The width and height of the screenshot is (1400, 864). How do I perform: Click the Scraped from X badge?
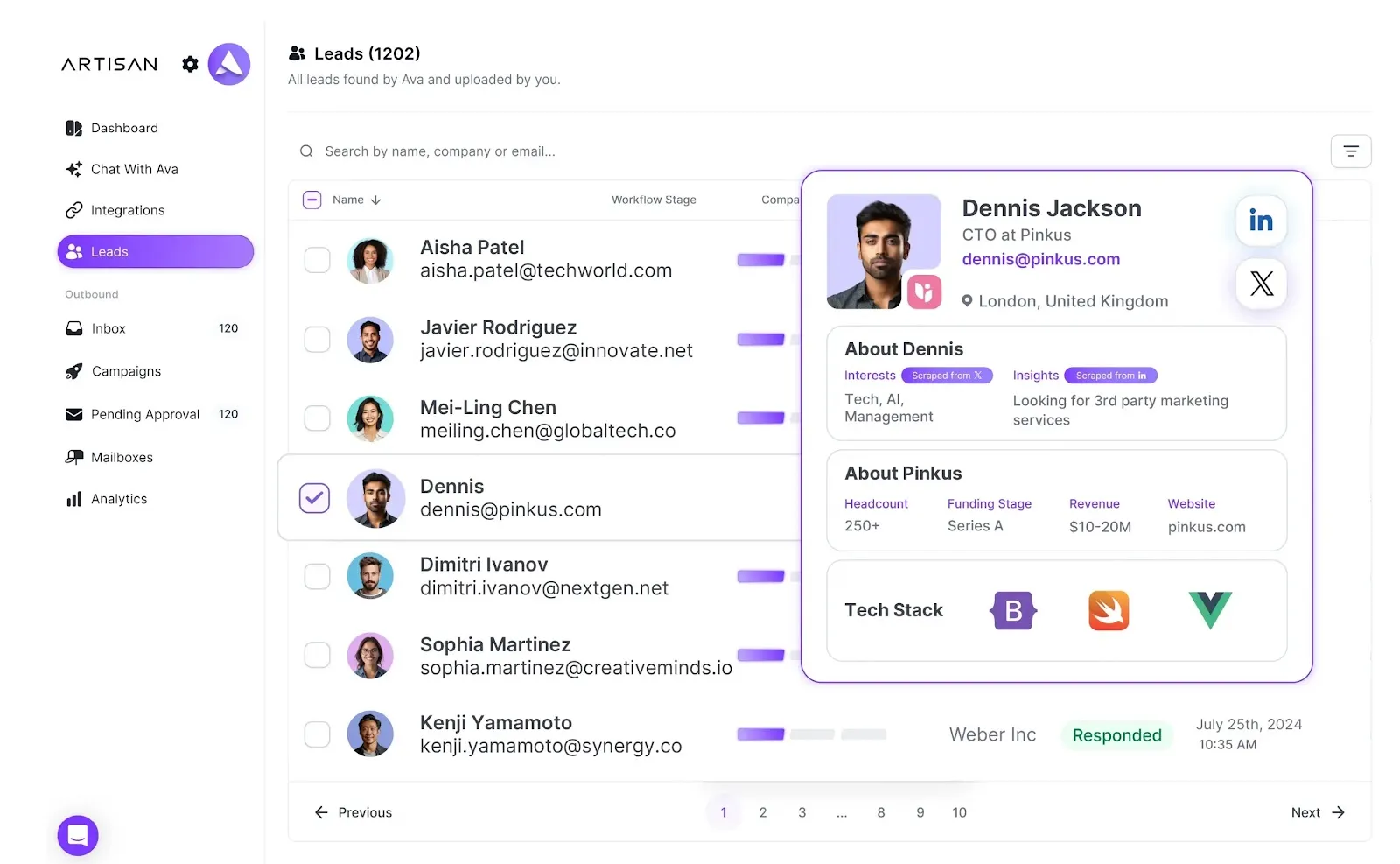click(x=947, y=376)
